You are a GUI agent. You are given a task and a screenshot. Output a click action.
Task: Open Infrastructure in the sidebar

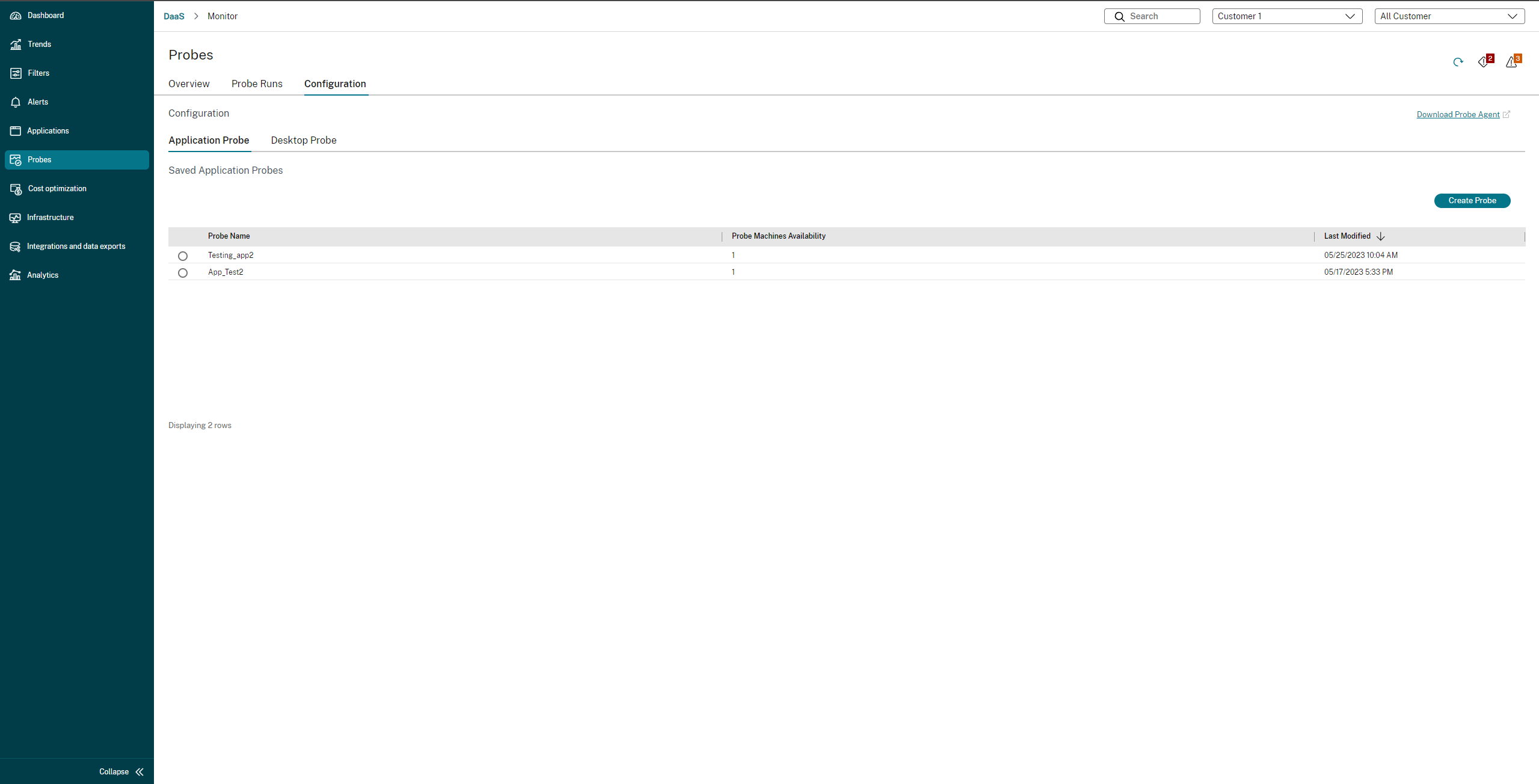point(50,218)
